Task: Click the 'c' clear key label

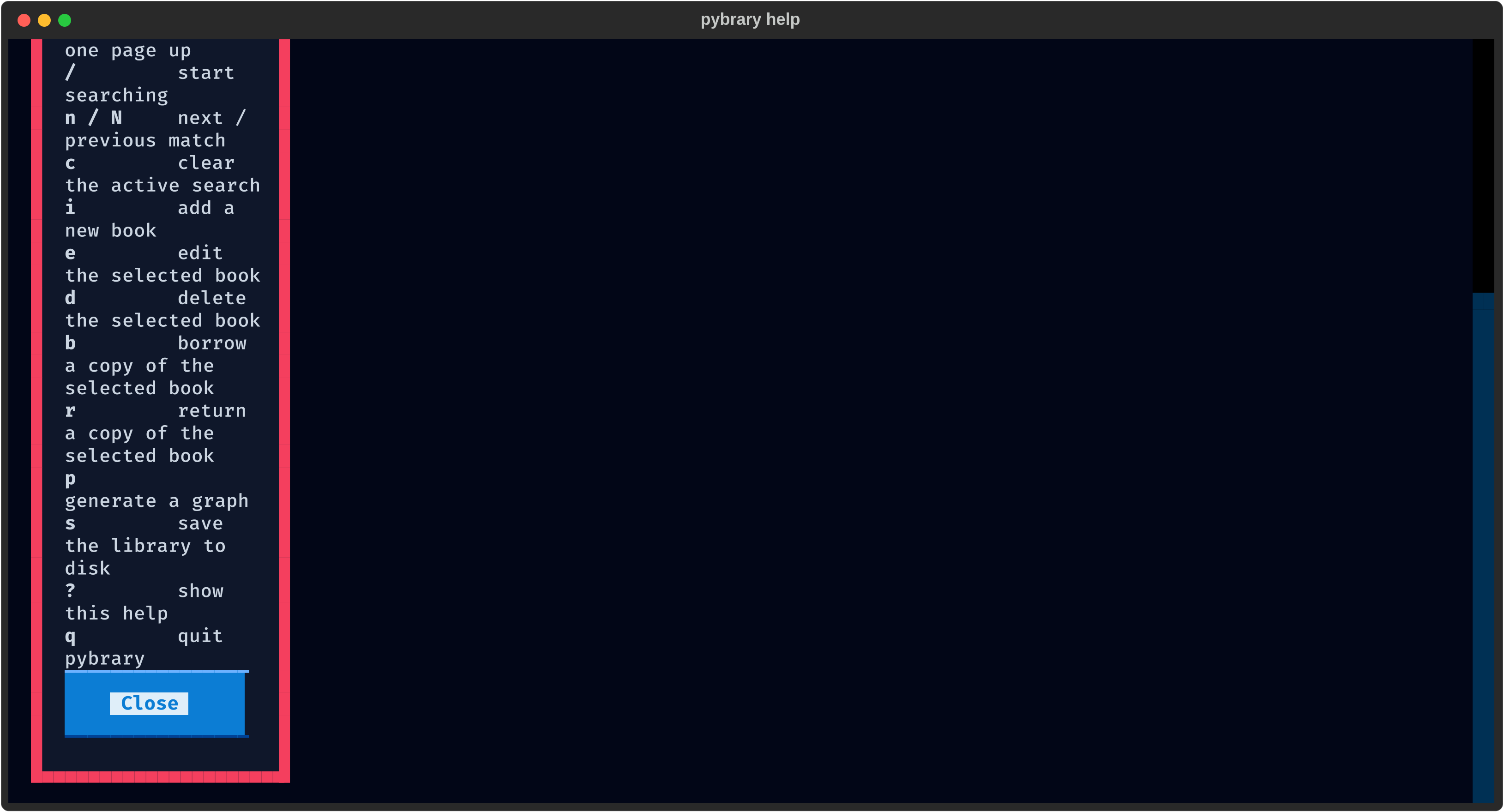Action: 70,163
